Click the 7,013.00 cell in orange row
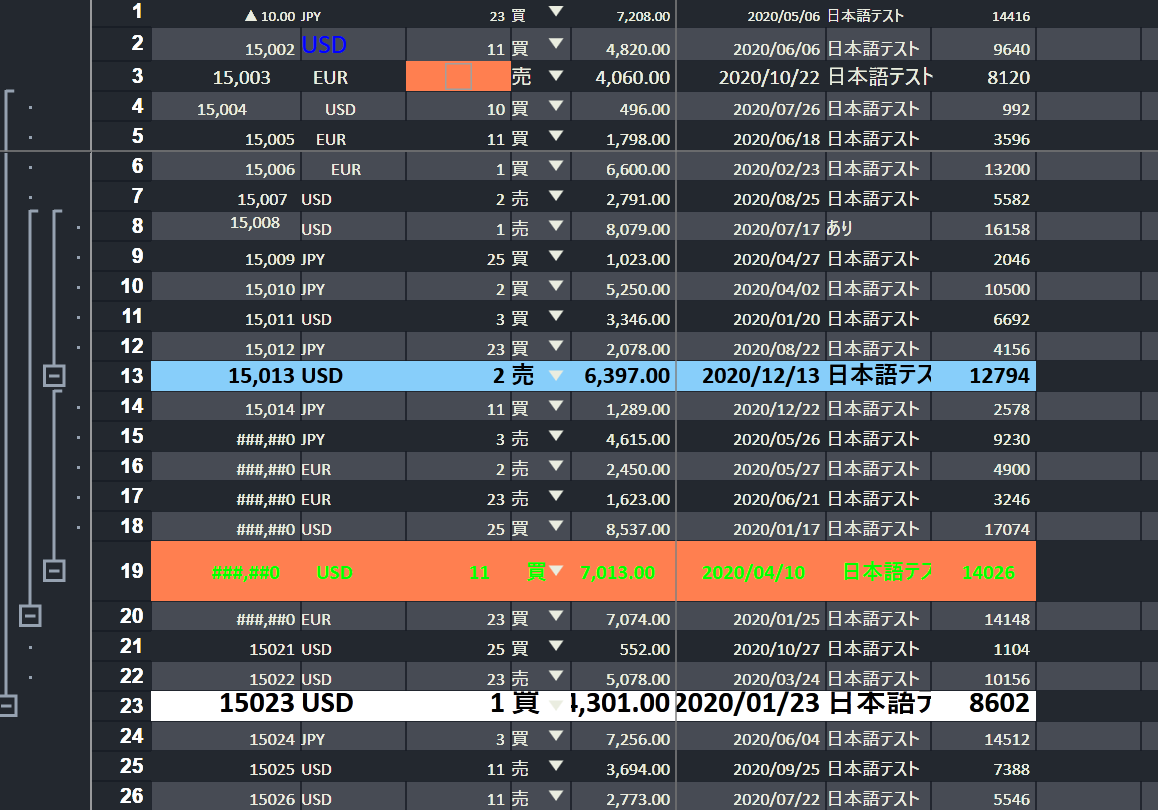The image size is (1158, 810). pos(617,573)
